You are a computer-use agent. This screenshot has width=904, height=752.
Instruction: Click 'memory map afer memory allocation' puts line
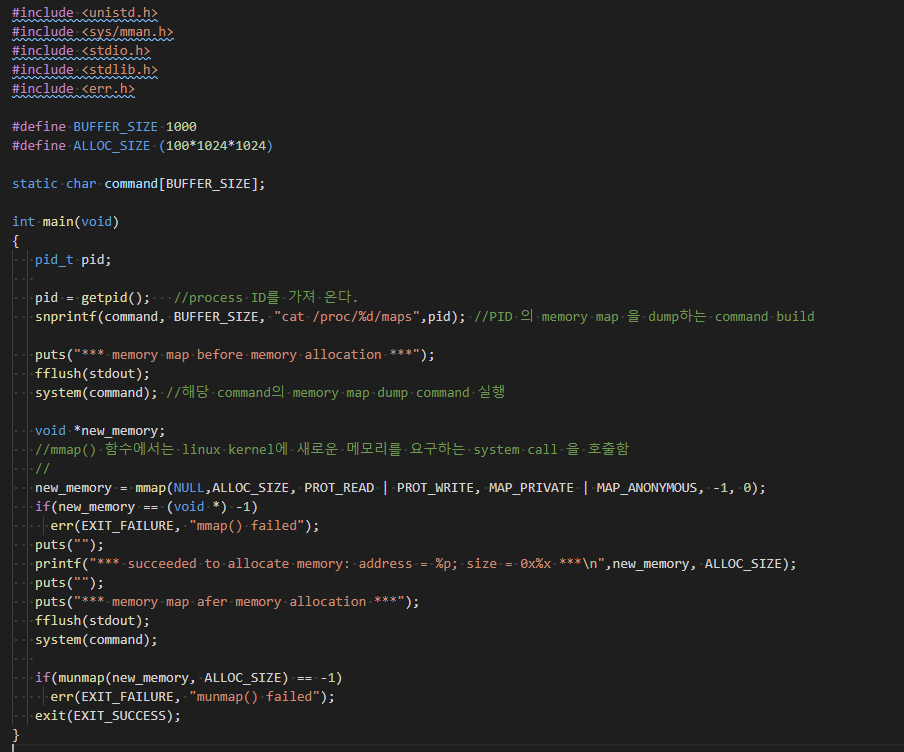tap(227, 603)
